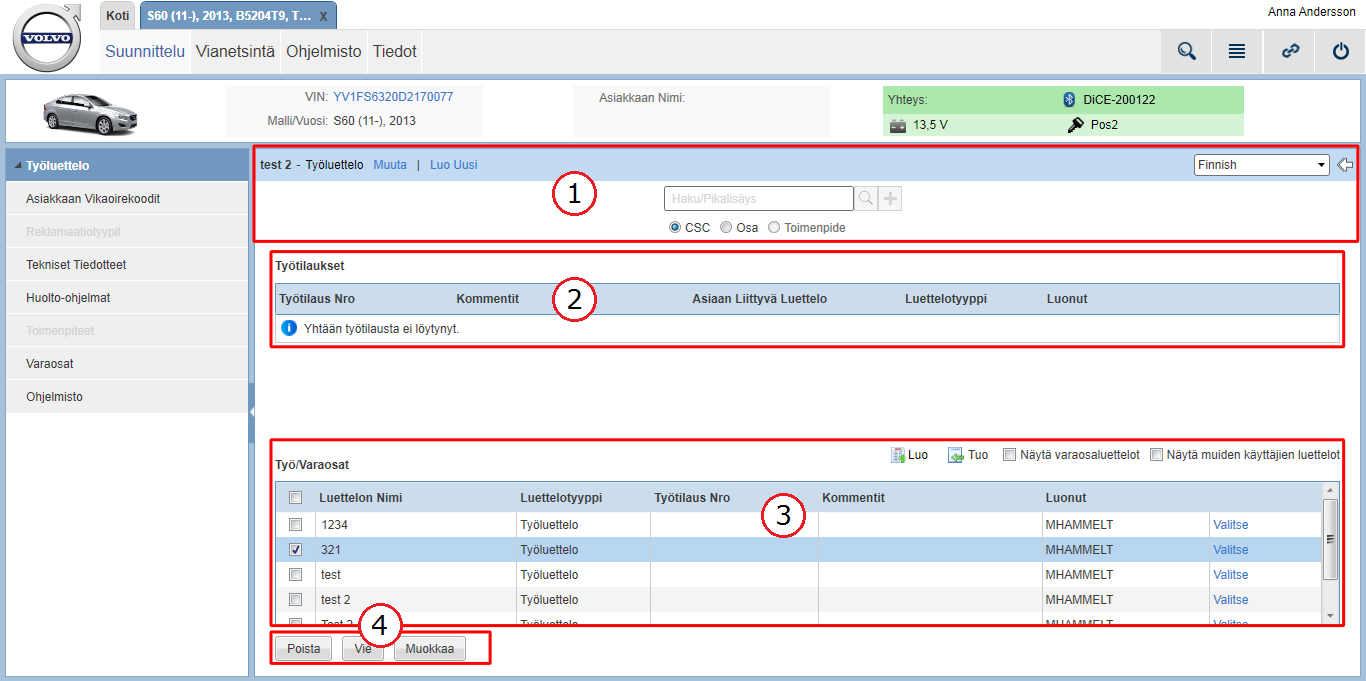Enable the Näytä muiden käyttäjien luettelot checkbox
Screen dimensions: 1366x681
1157,455
